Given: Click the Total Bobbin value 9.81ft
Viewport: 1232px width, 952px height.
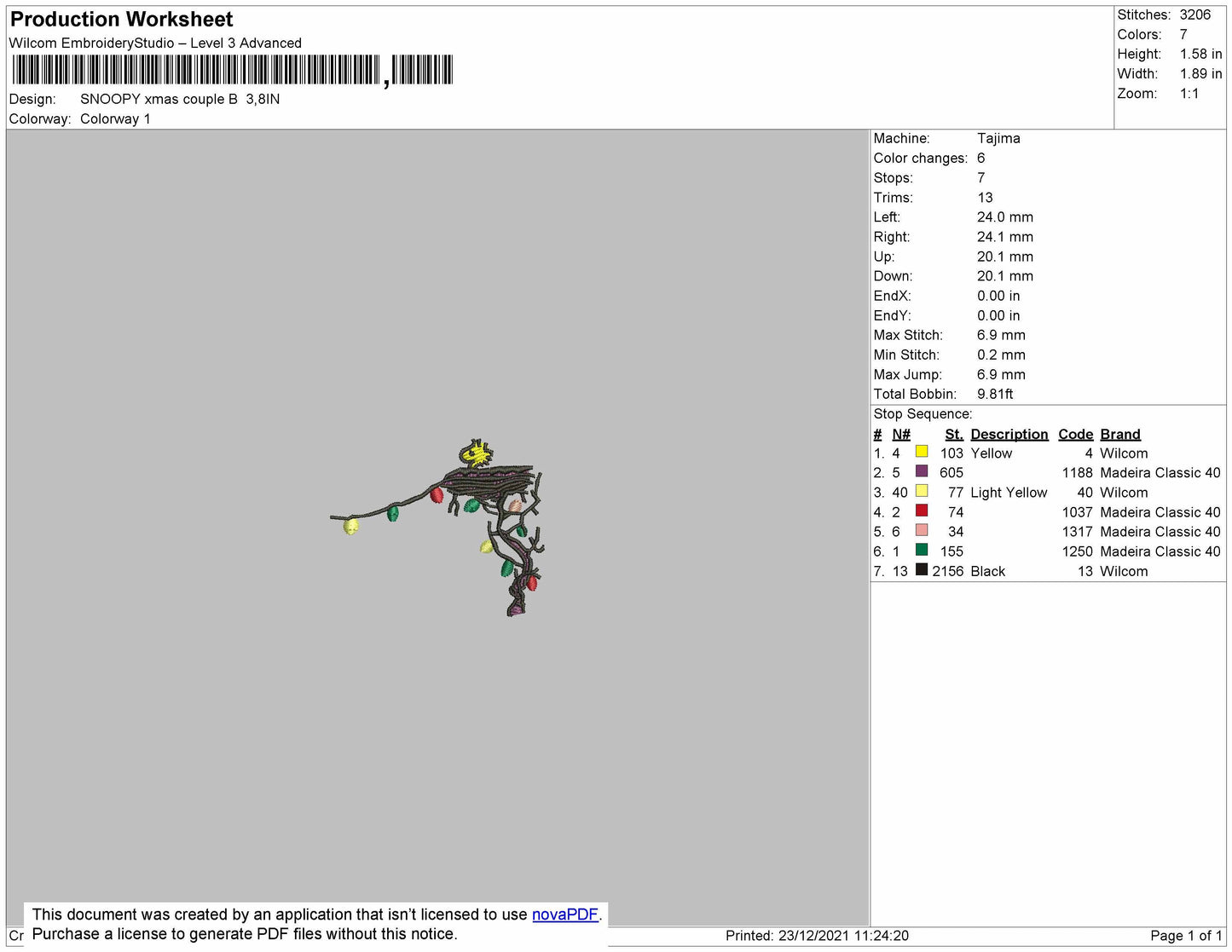Looking at the screenshot, I should pos(995,394).
